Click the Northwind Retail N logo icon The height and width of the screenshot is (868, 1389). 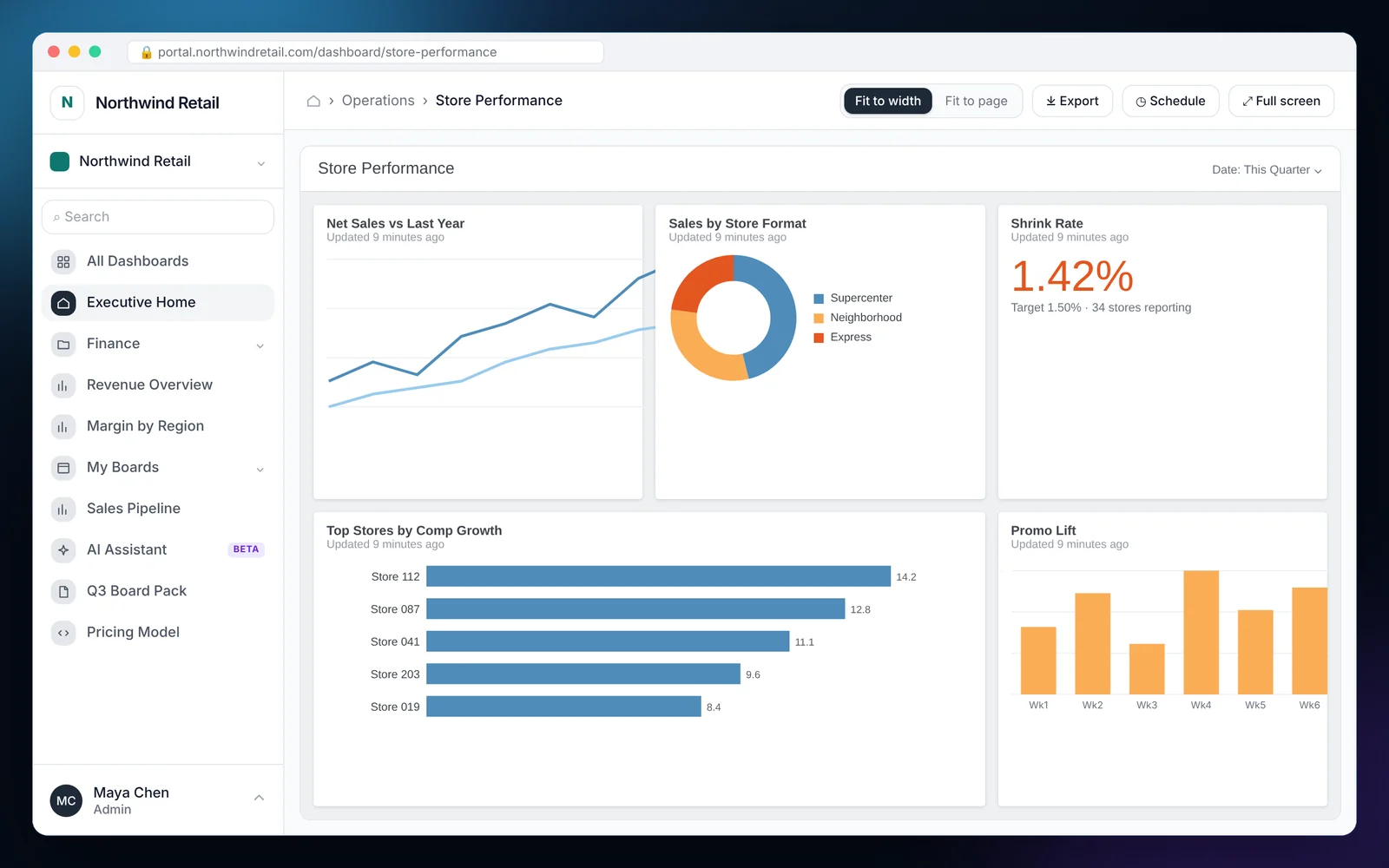67,102
